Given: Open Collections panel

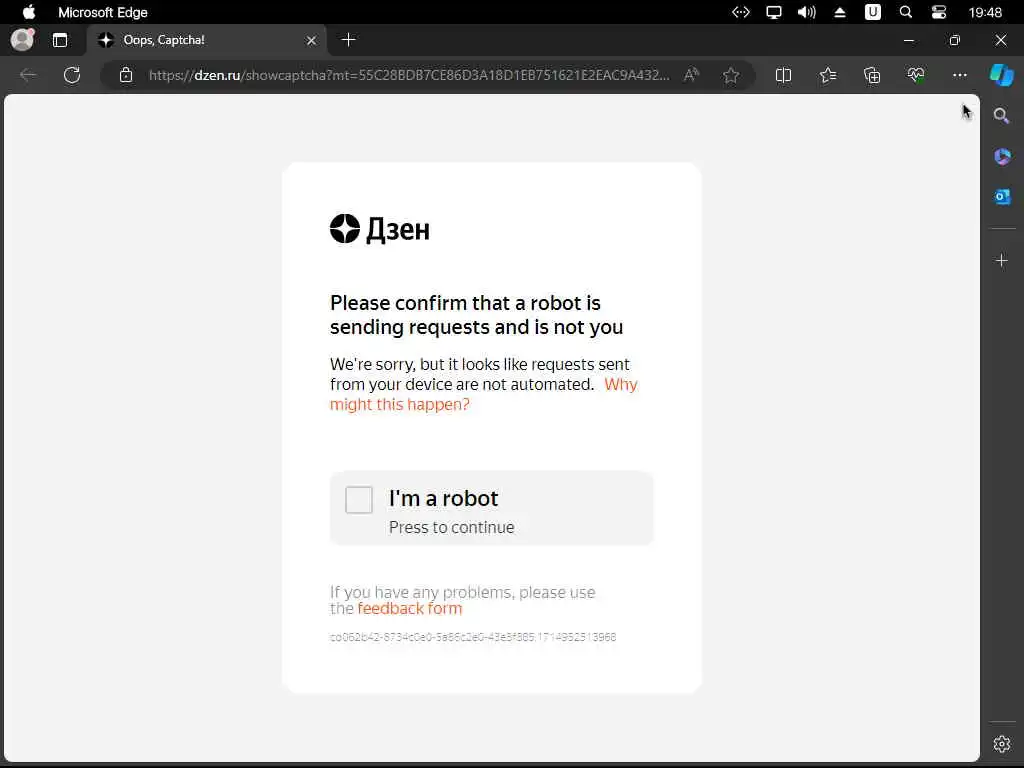Looking at the screenshot, I should (x=872, y=75).
